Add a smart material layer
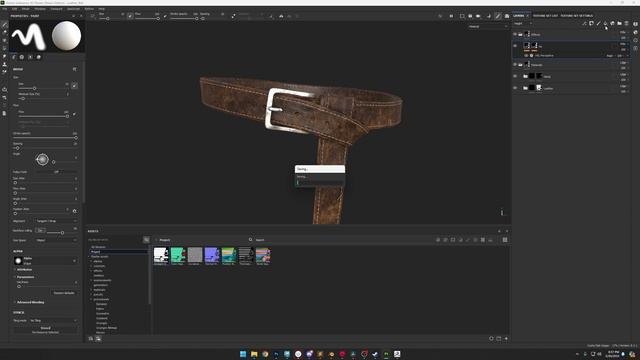 613,24
